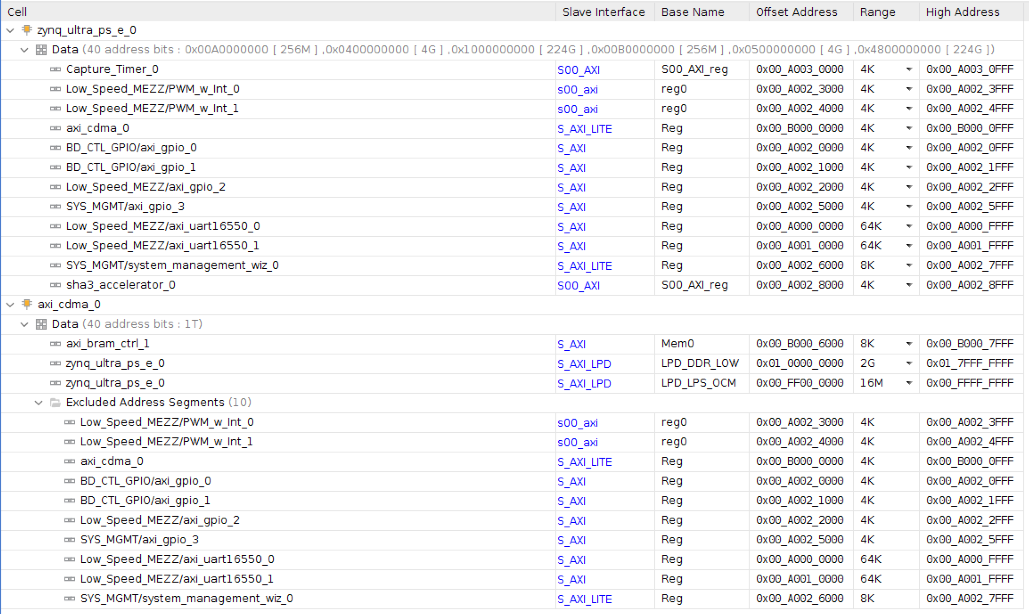Click the High Address column header
Screen dimensions: 1029x614
coord(962,12)
